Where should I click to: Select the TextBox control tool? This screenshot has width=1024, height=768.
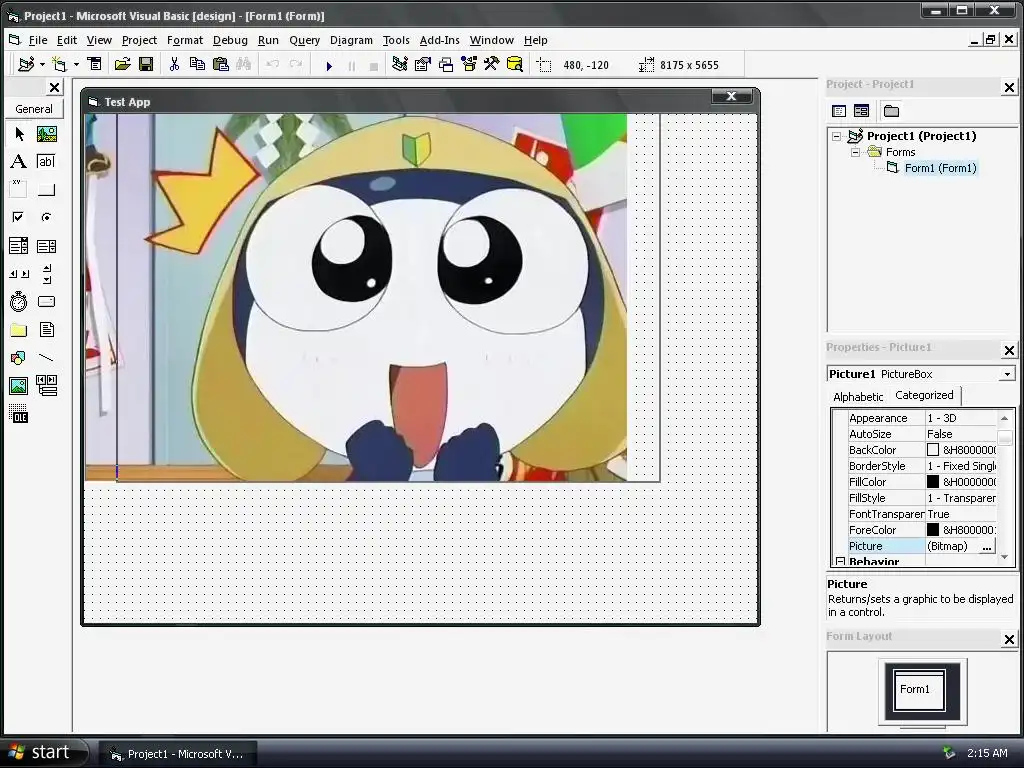coord(46,161)
